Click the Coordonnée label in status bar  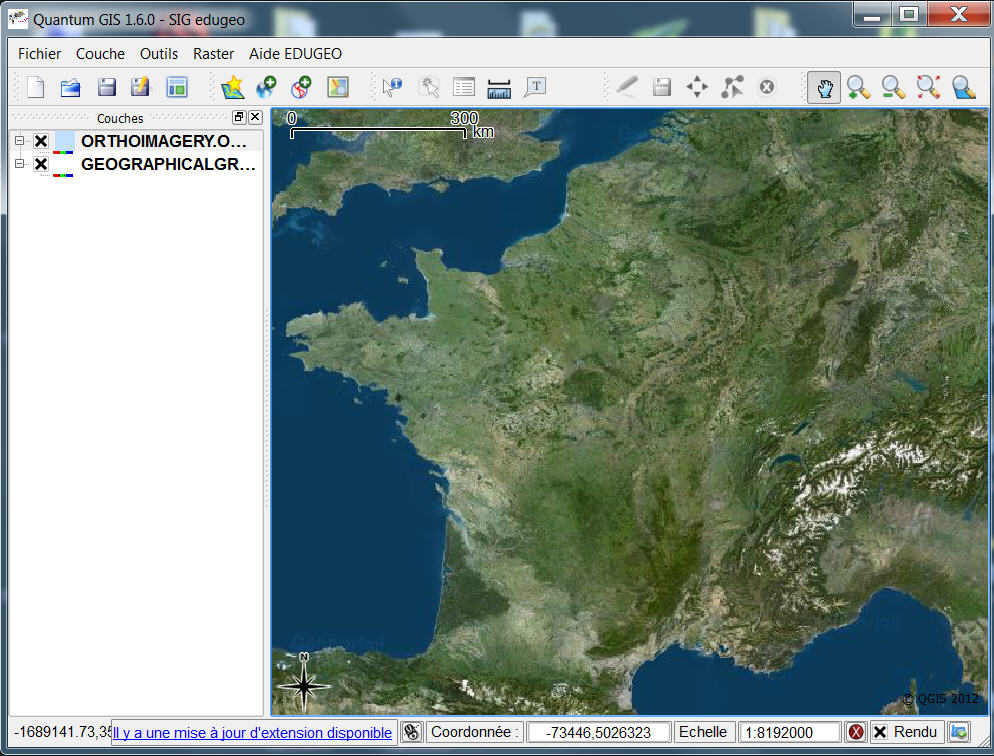tap(474, 732)
